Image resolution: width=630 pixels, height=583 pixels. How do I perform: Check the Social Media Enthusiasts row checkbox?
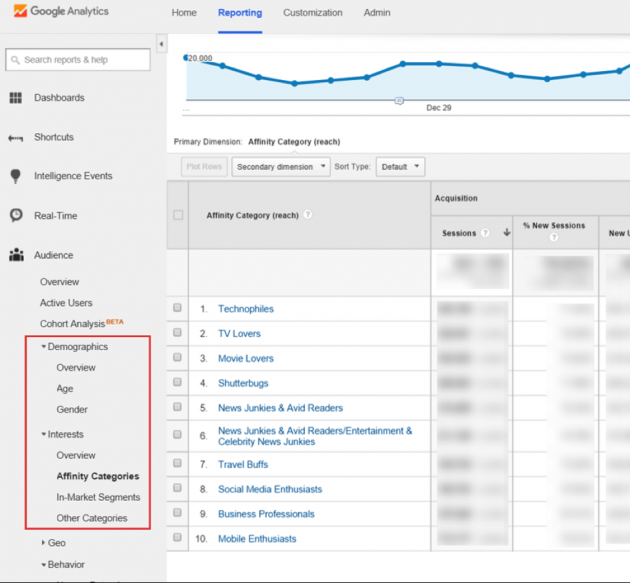coord(177,488)
